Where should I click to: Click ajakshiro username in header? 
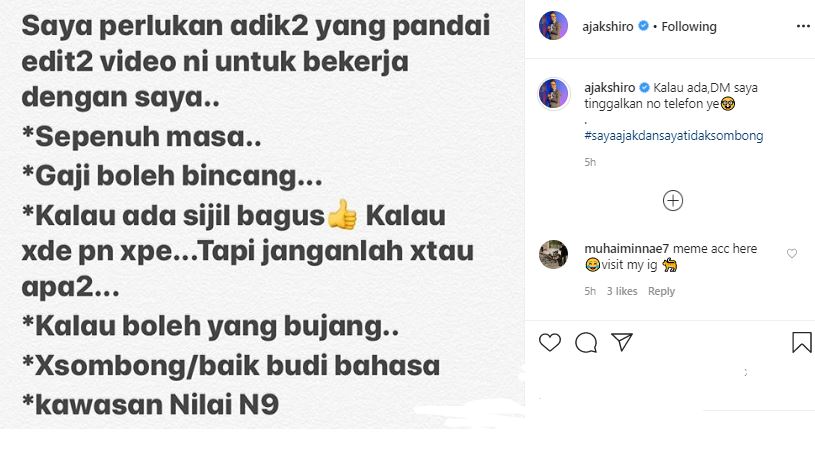pos(608,27)
